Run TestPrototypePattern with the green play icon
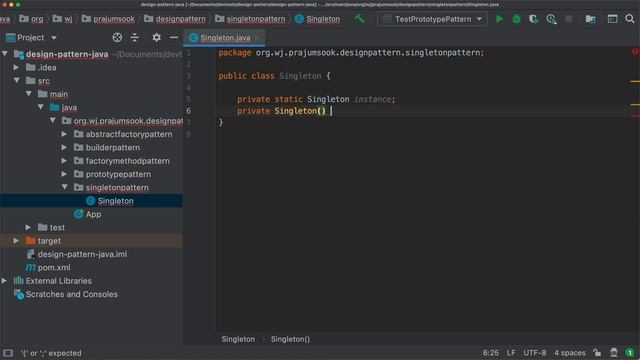This screenshot has width=640, height=360. pyautogui.click(x=499, y=19)
